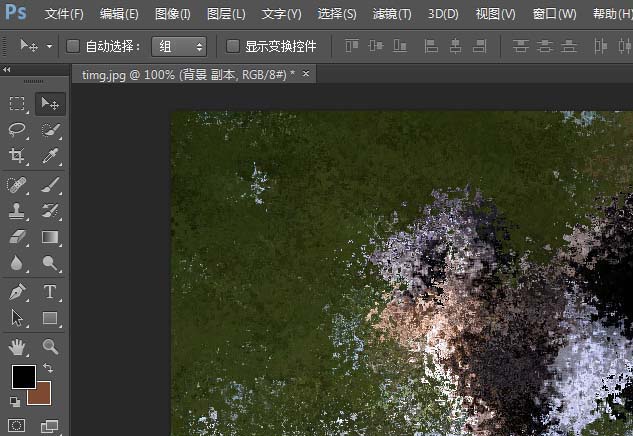The height and width of the screenshot is (436, 633).
Task: Swap foreground and background colors
Action: (48, 367)
